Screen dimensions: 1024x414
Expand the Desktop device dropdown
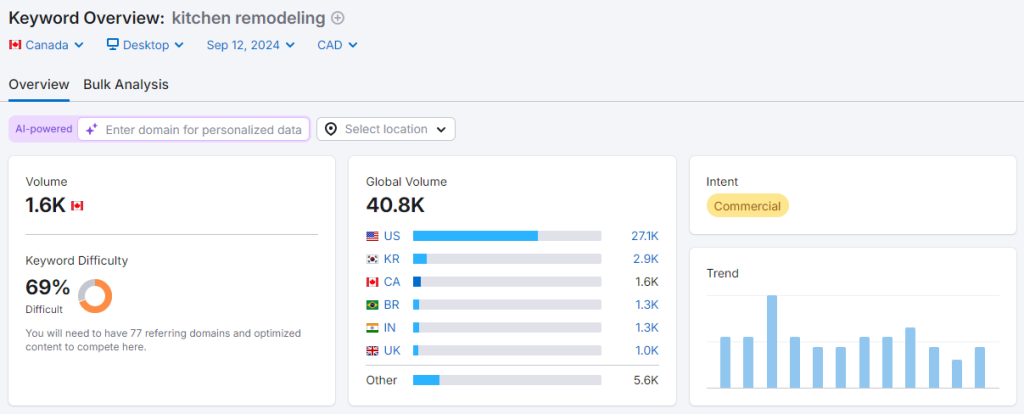point(145,45)
